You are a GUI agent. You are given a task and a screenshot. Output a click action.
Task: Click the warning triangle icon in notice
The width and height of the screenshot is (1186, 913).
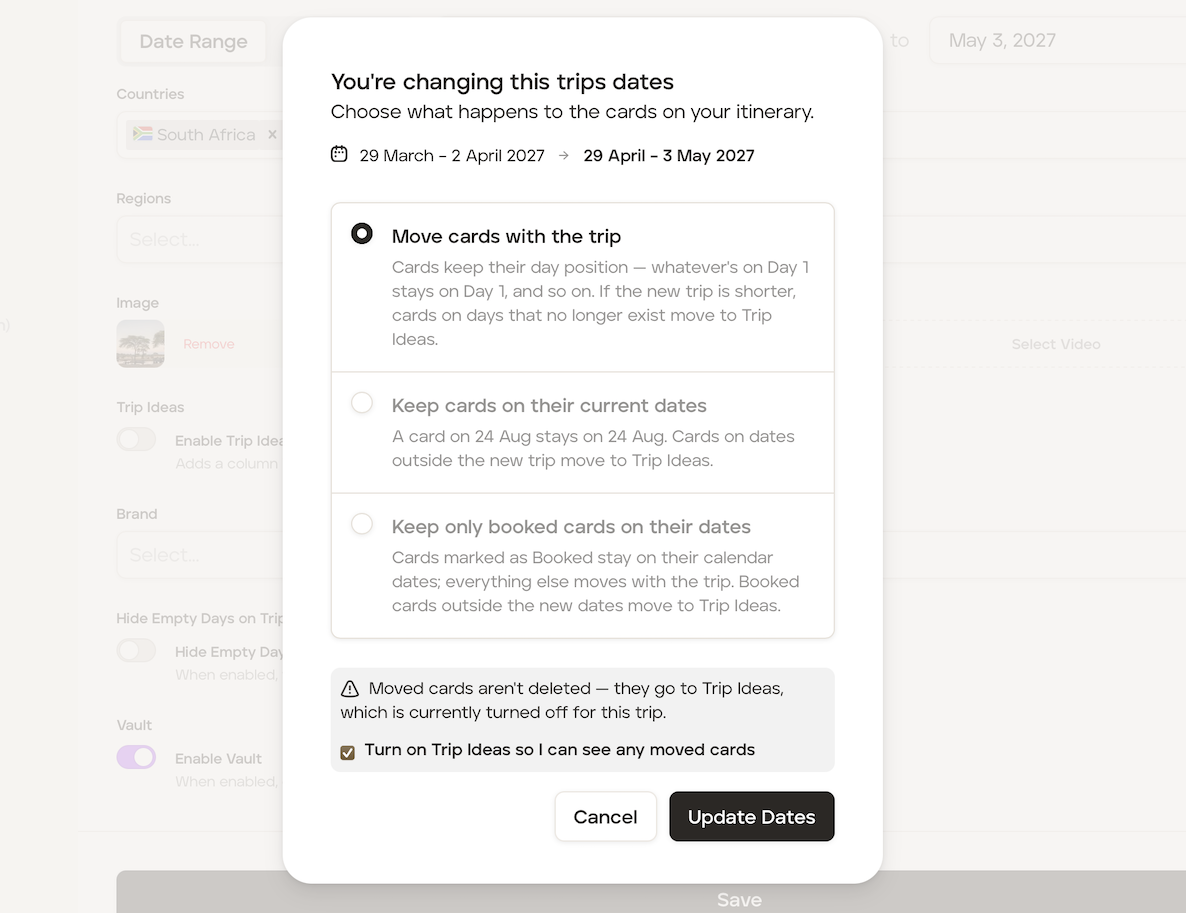click(349, 688)
